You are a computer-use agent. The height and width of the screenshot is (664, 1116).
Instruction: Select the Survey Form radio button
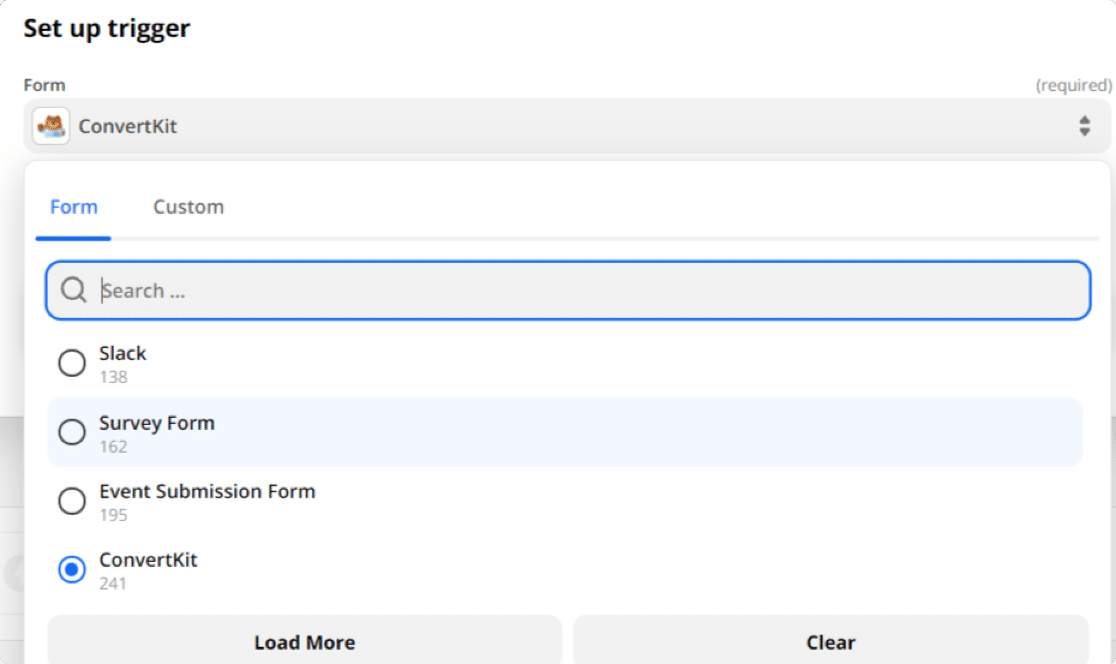point(72,432)
